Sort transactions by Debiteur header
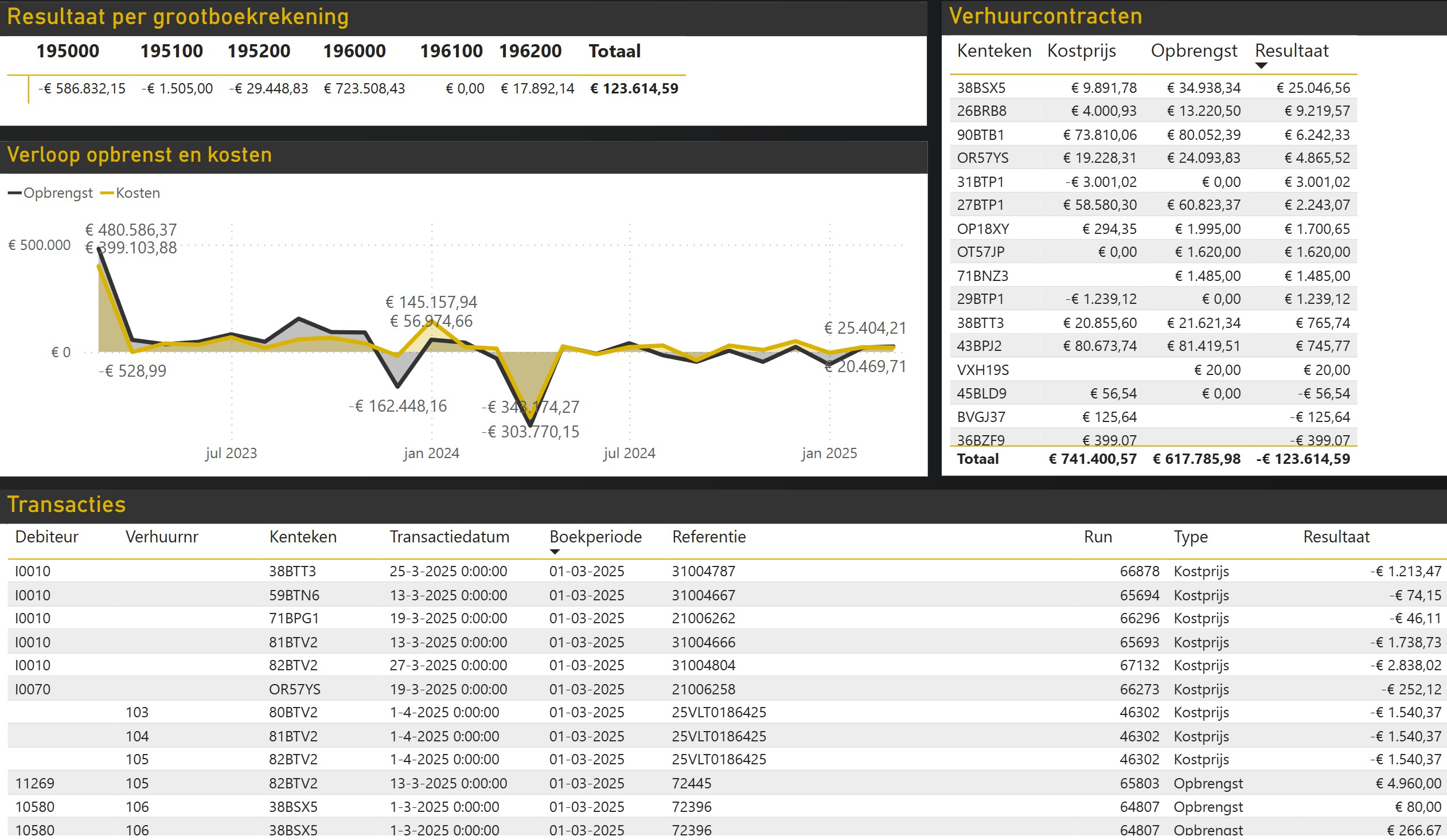The image size is (1447, 840). 46,537
